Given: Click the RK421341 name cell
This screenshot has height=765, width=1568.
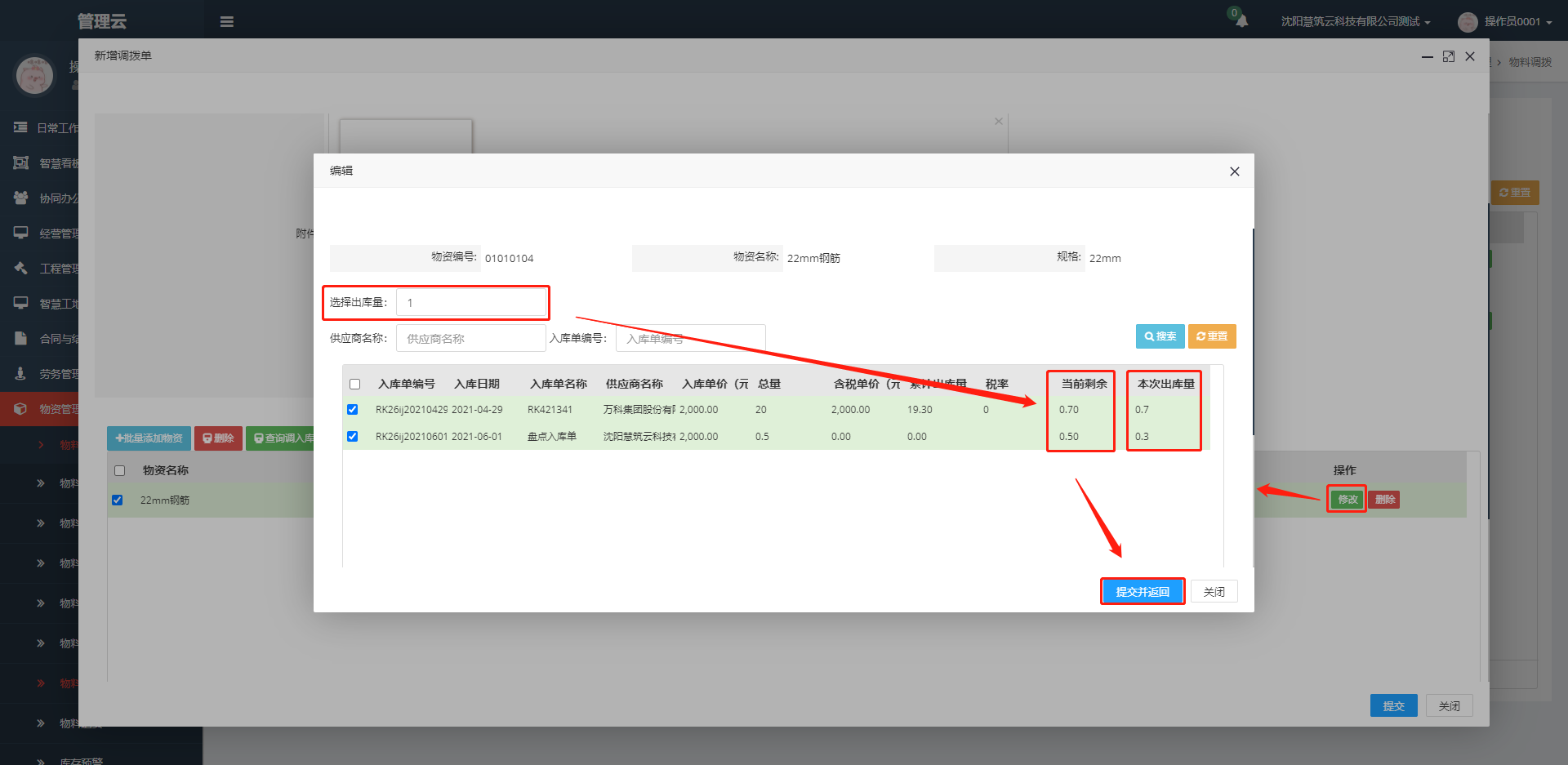Looking at the screenshot, I should (x=550, y=410).
